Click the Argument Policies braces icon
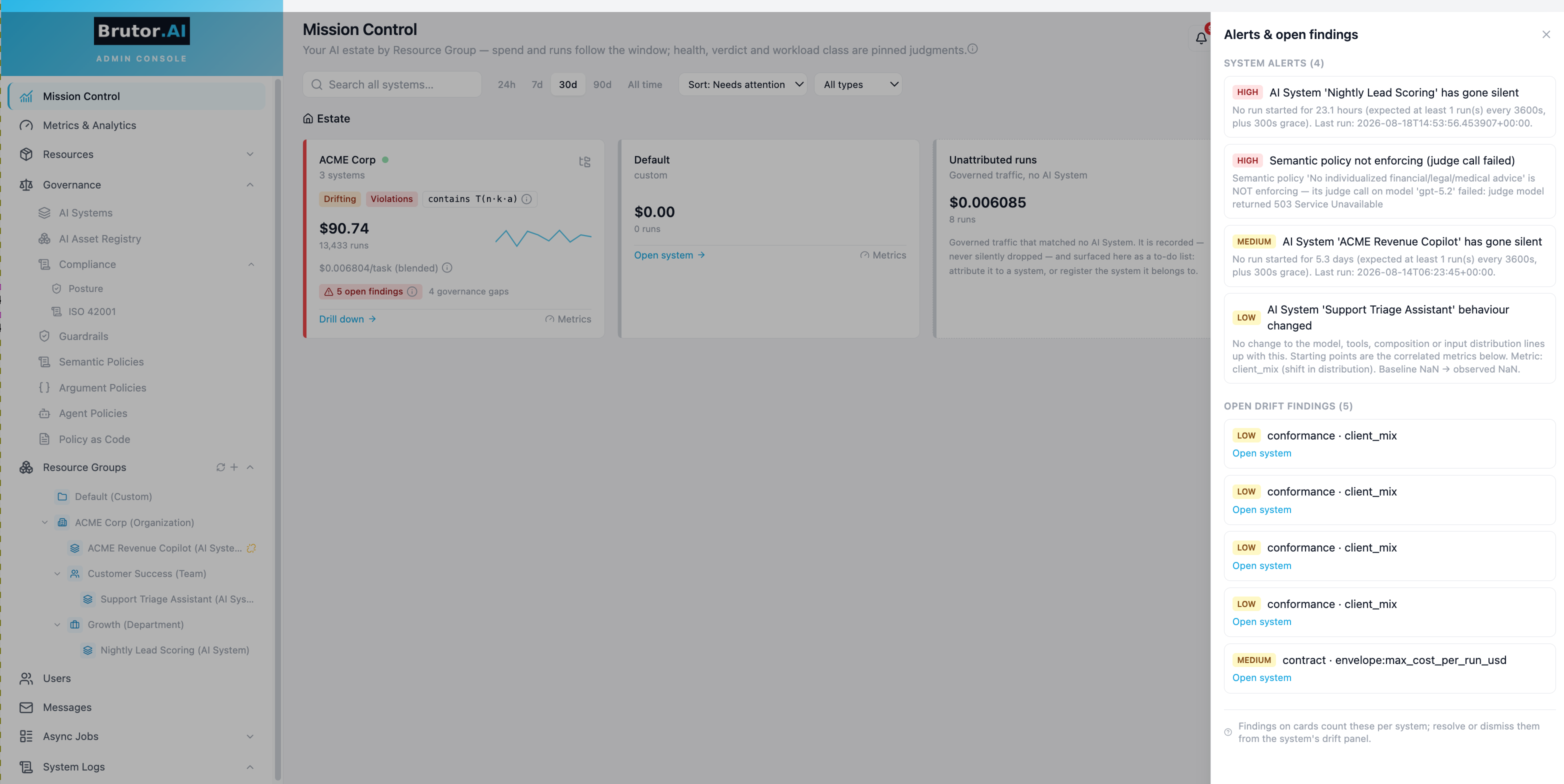Viewport: 1564px width, 784px height. point(44,387)
